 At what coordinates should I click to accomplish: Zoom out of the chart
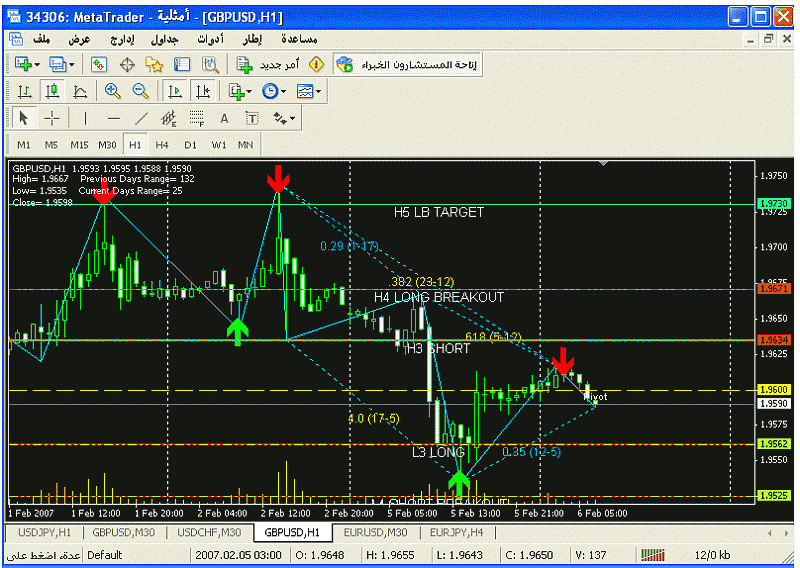[x=141, y=91]
